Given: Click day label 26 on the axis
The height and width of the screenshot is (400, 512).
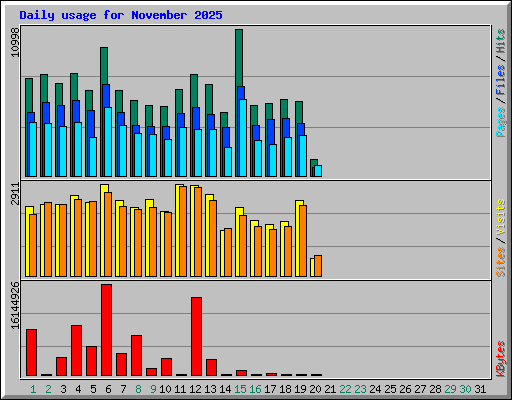Looking at the screenshot, I should click(x=405, y=389).
